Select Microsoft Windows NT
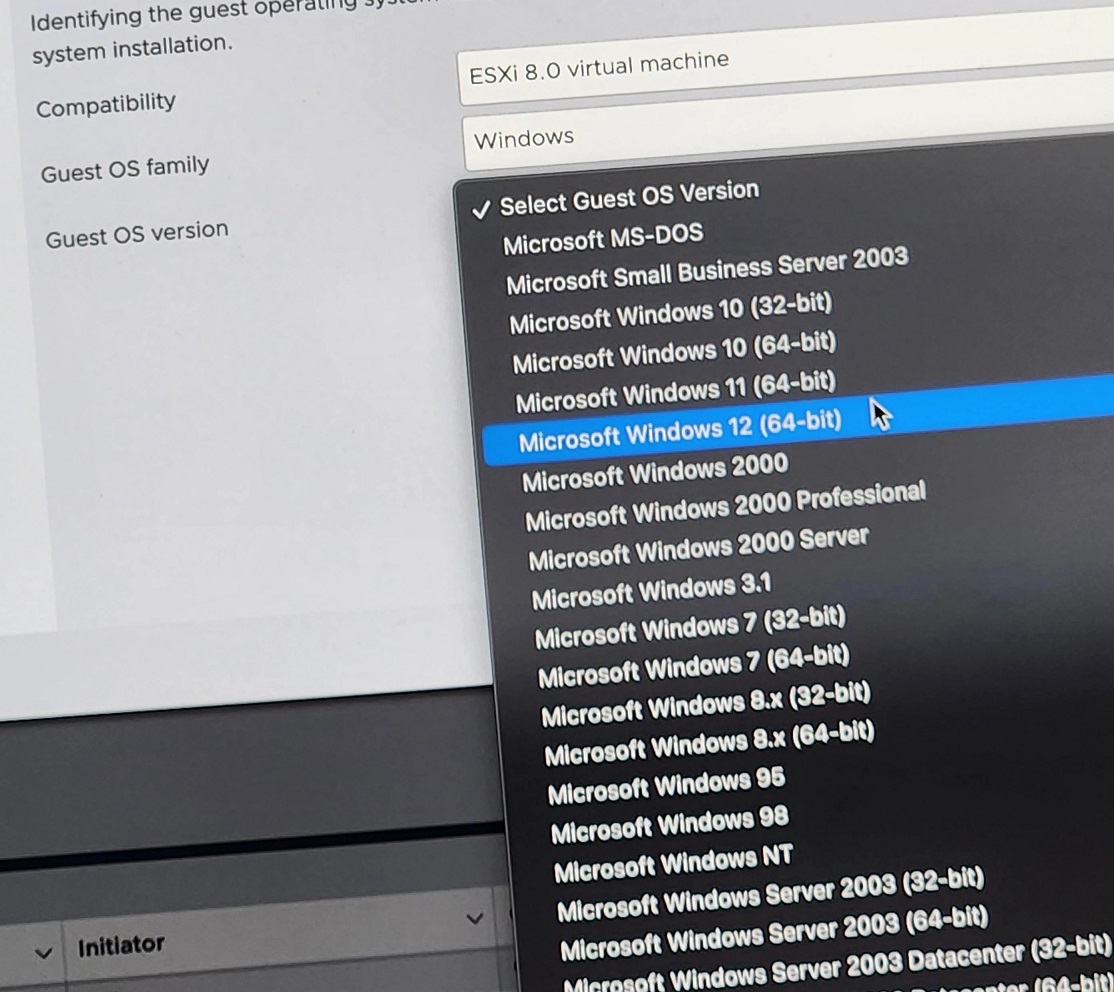Viewport: 1114px width, 992px height. click(x=673, y=863)
